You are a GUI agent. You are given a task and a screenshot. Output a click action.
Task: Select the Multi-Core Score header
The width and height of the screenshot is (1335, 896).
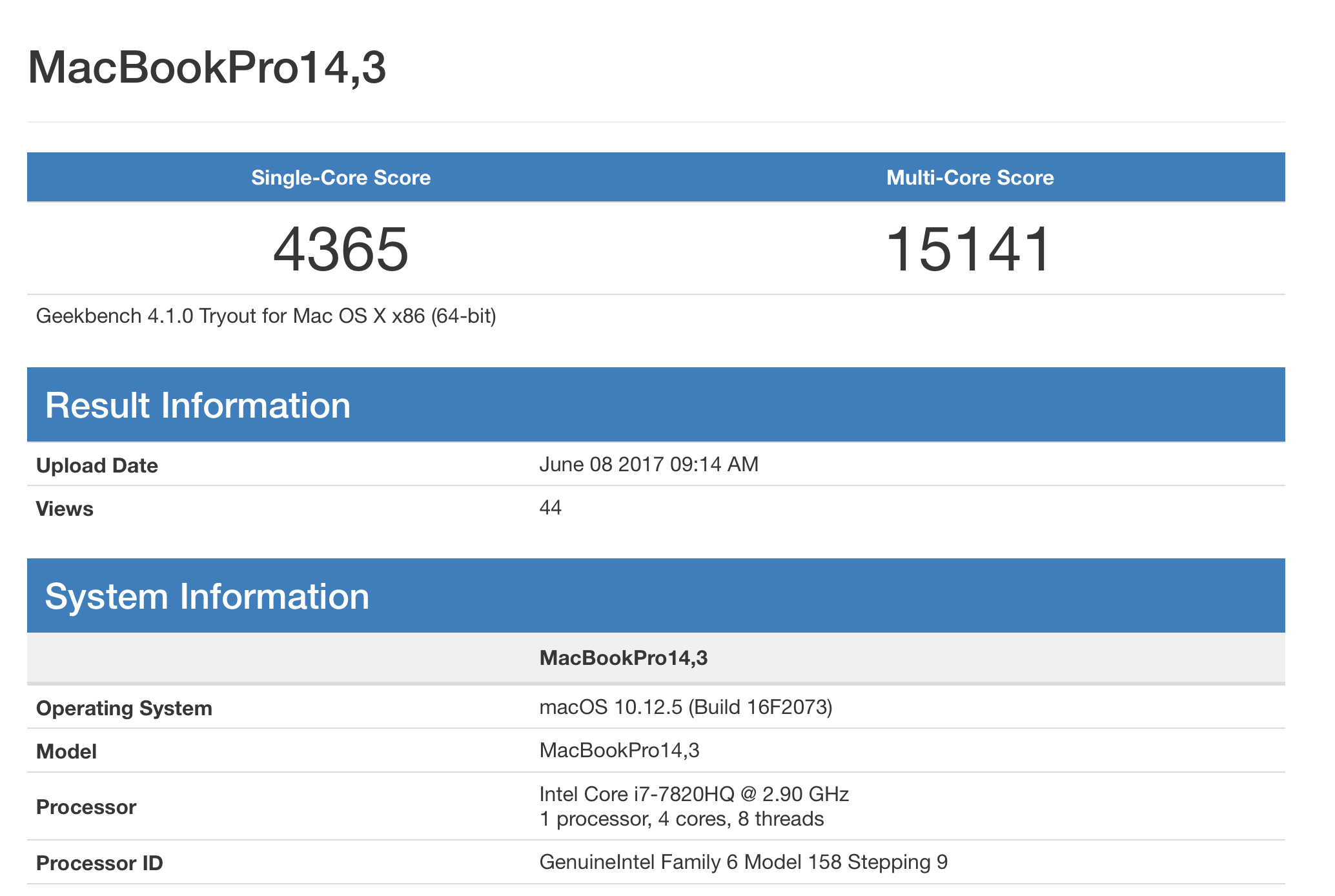(x=970, y=178)
